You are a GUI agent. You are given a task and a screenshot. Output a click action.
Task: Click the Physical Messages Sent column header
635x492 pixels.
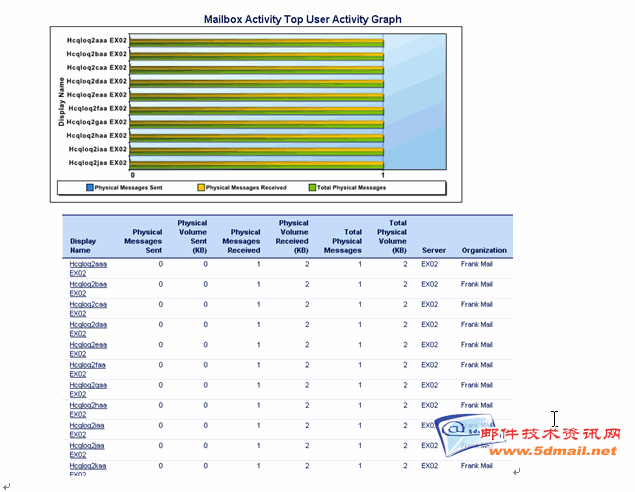pyautogui.click(x=143, y=241)
